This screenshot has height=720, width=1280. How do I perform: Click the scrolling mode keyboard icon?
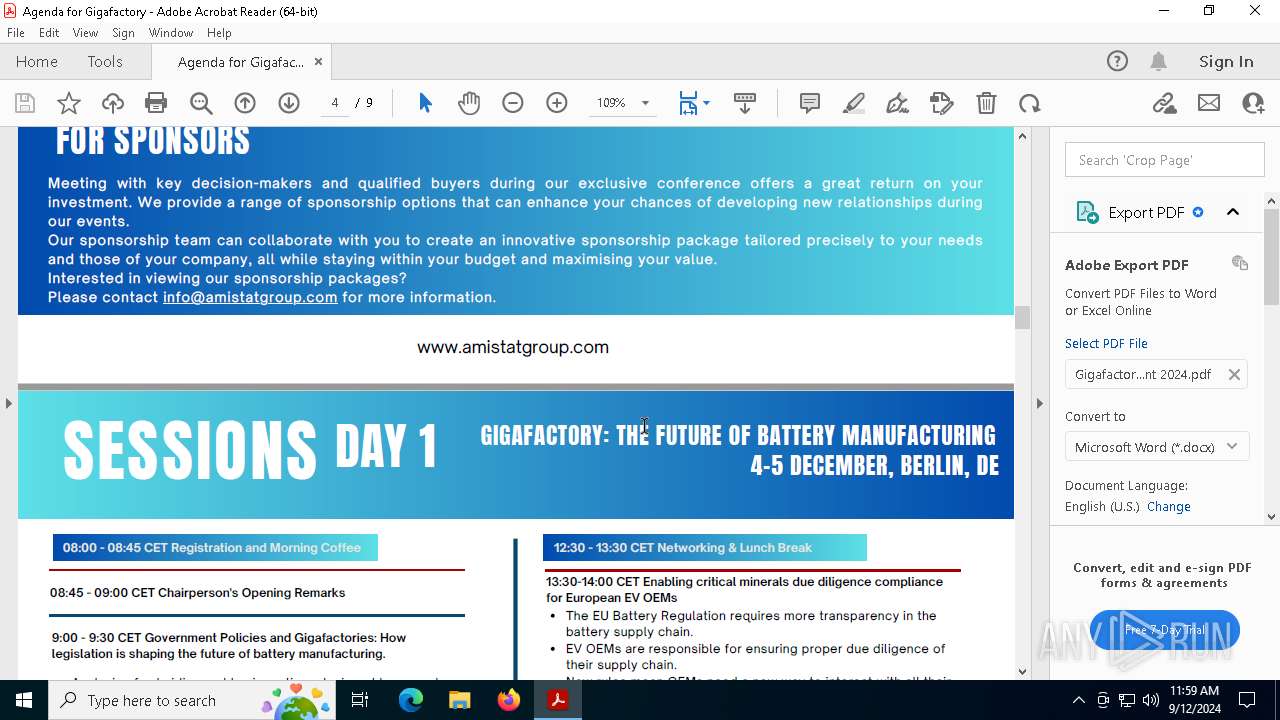point(745,103)
